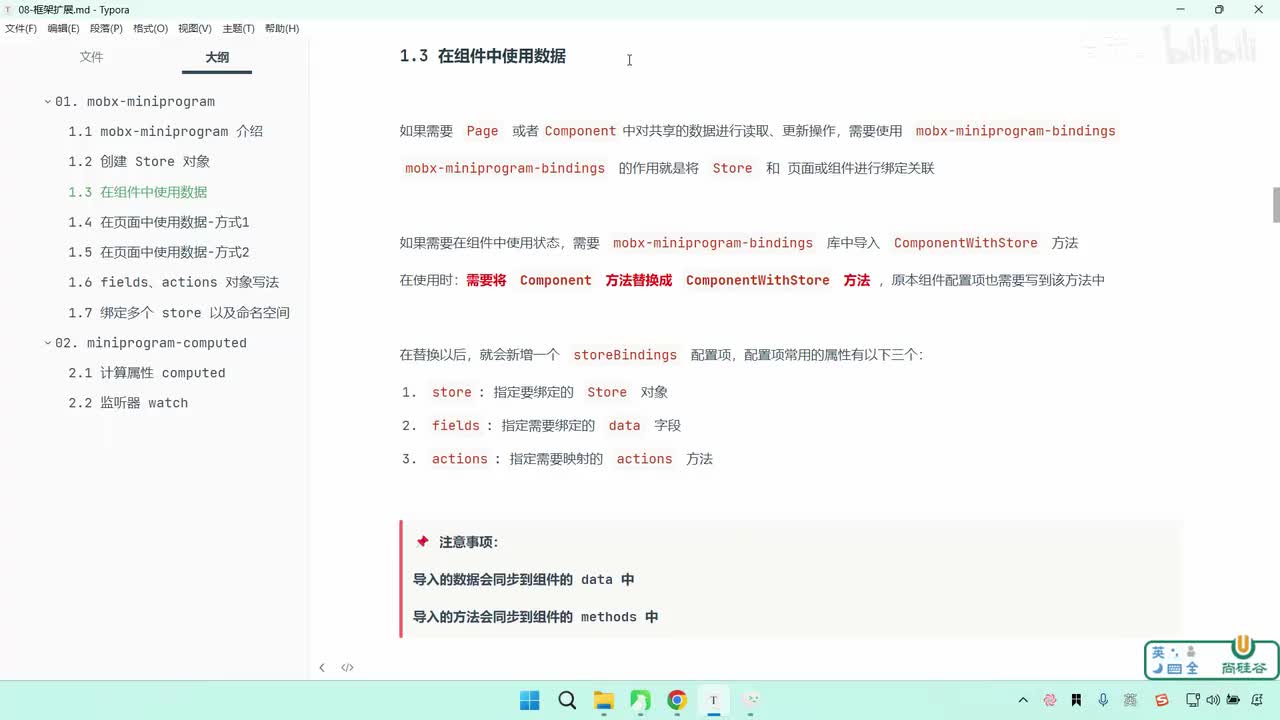Go to 2.1 计算属性 computed outline item
Screen dimensions: 1280x720
tap(147, 373)
